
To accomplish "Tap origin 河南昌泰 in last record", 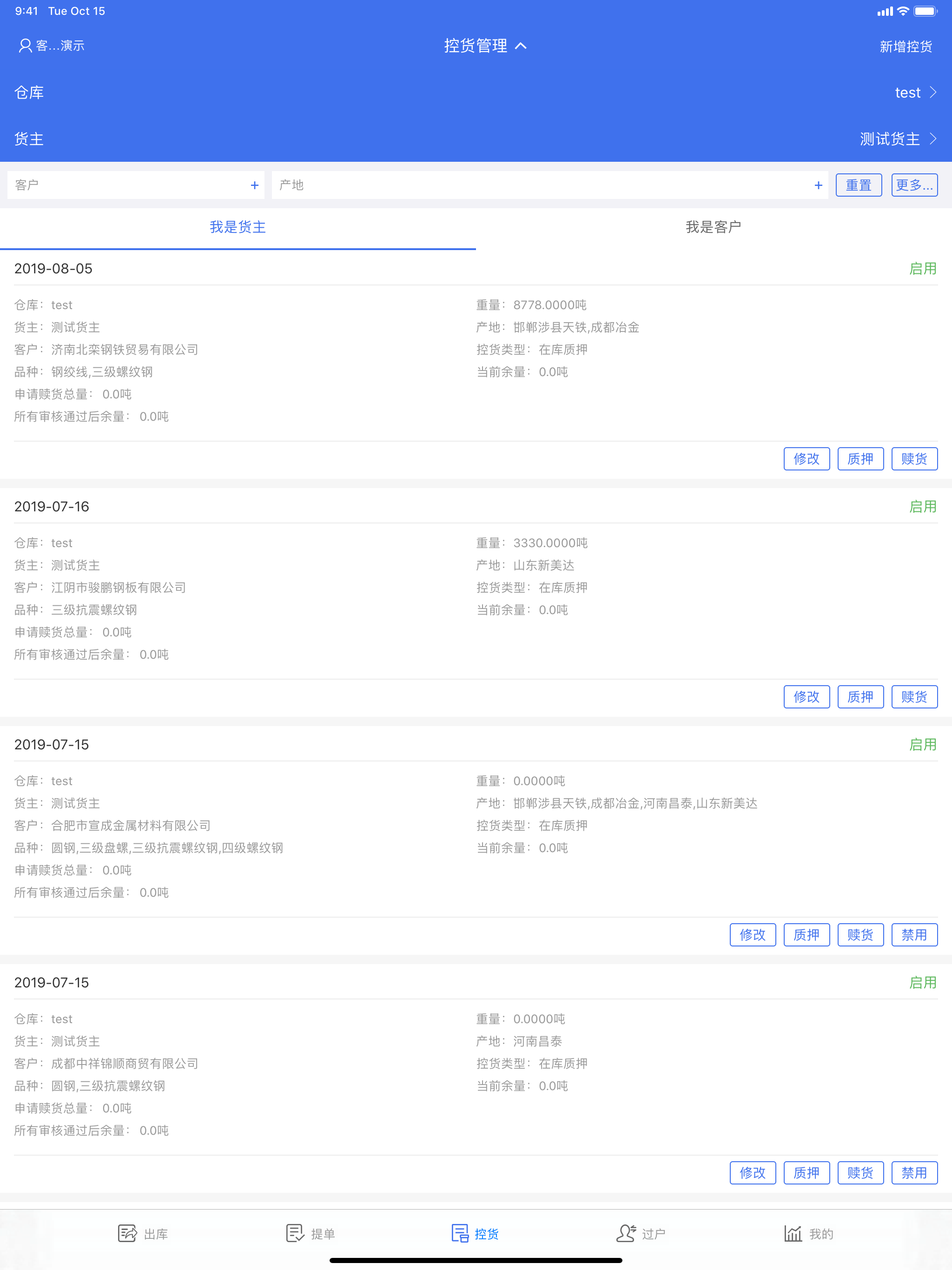I will coord(537,1041).
